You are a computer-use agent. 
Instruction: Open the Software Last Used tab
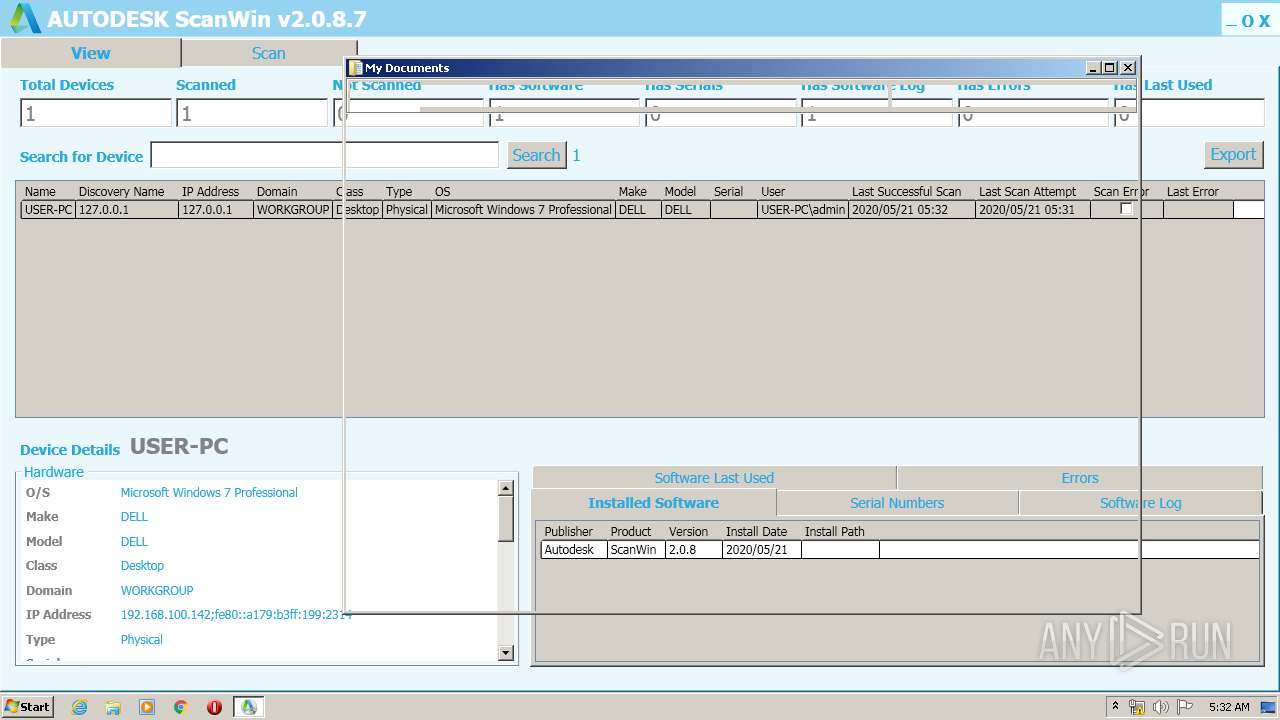[x=714, y=478]
